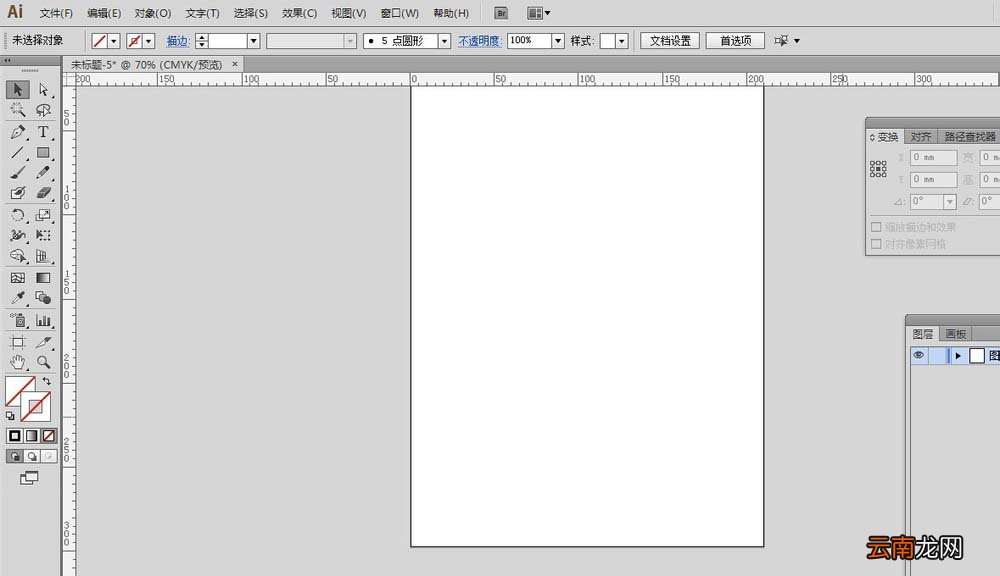The width and height of the screenshot is (1000, 576).
Task: Select the Blend tool
Action: point(43,298)
